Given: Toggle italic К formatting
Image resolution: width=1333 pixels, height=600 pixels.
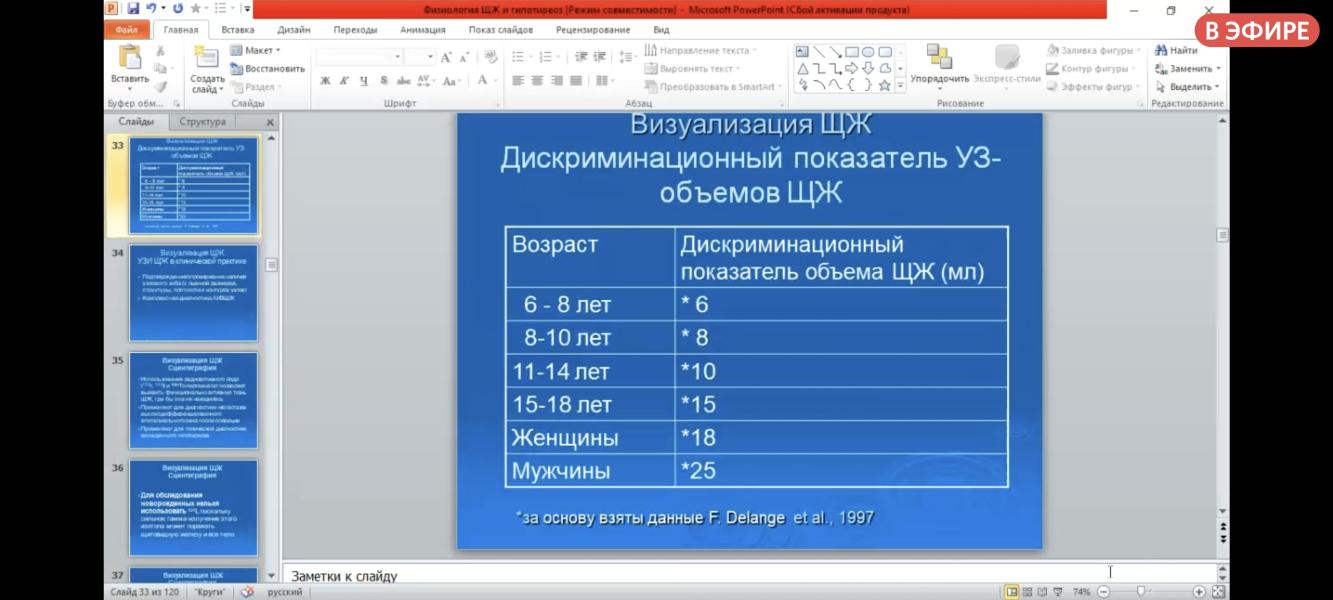Looking at the screenshot, I should pos(344,81).
